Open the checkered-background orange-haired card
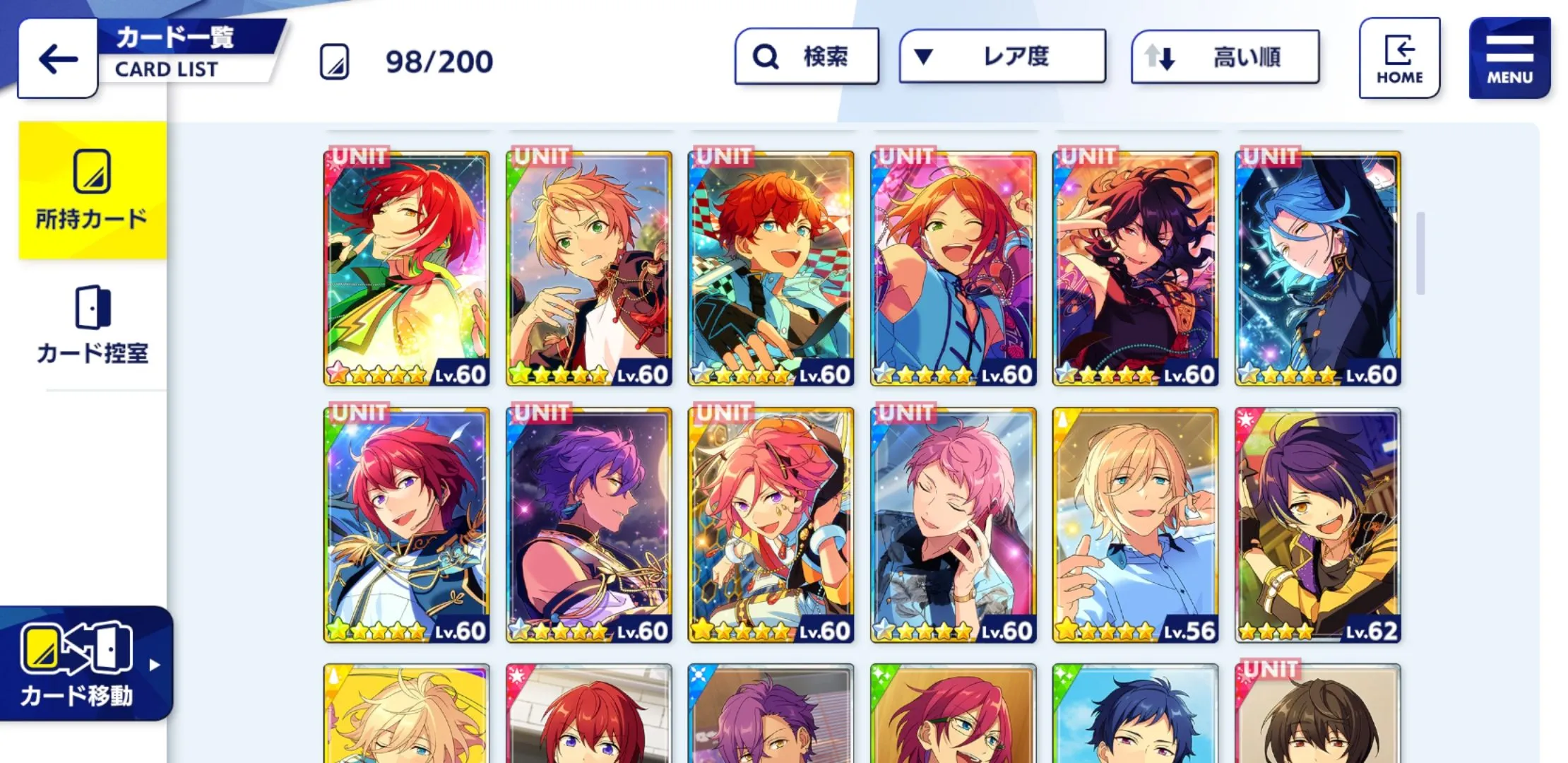The image size is (1568, 763). [771, 268]
